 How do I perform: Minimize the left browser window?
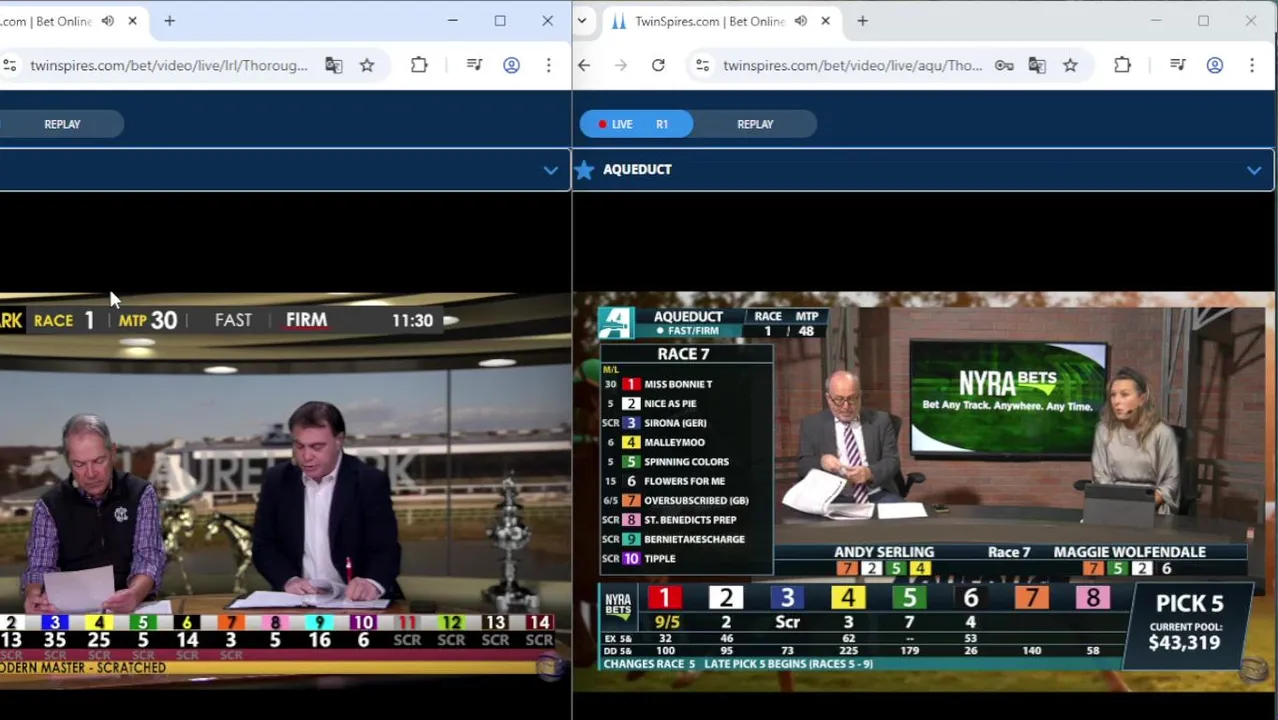coord(452,21)
